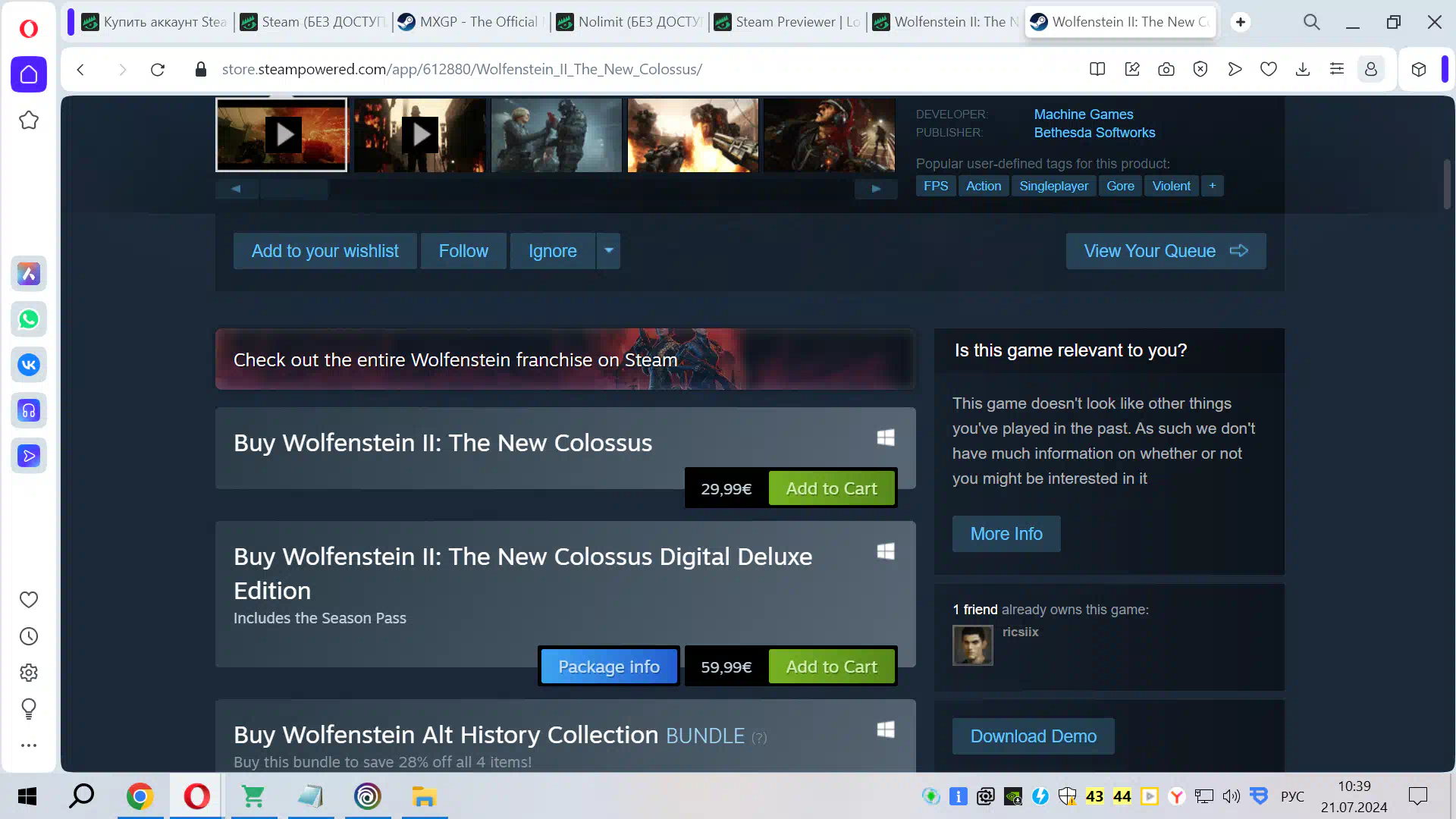This screenshot has width=1456, height=819.
Task: Select the Gore tag
Action: click(1120, 186)
